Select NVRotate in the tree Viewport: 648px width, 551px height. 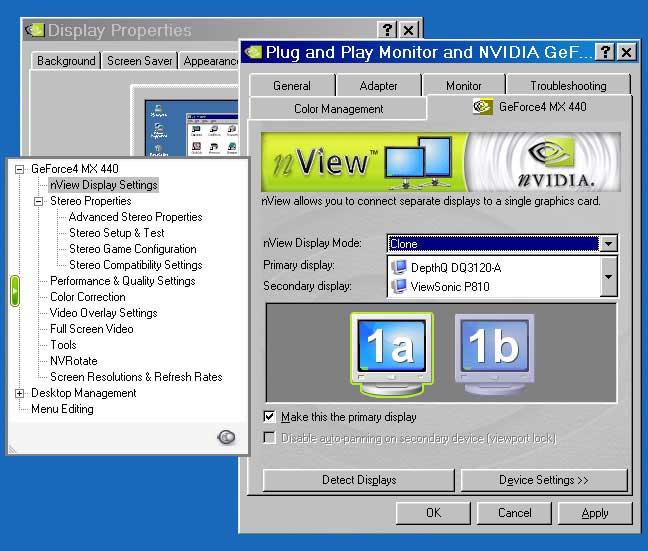(74, 361)
